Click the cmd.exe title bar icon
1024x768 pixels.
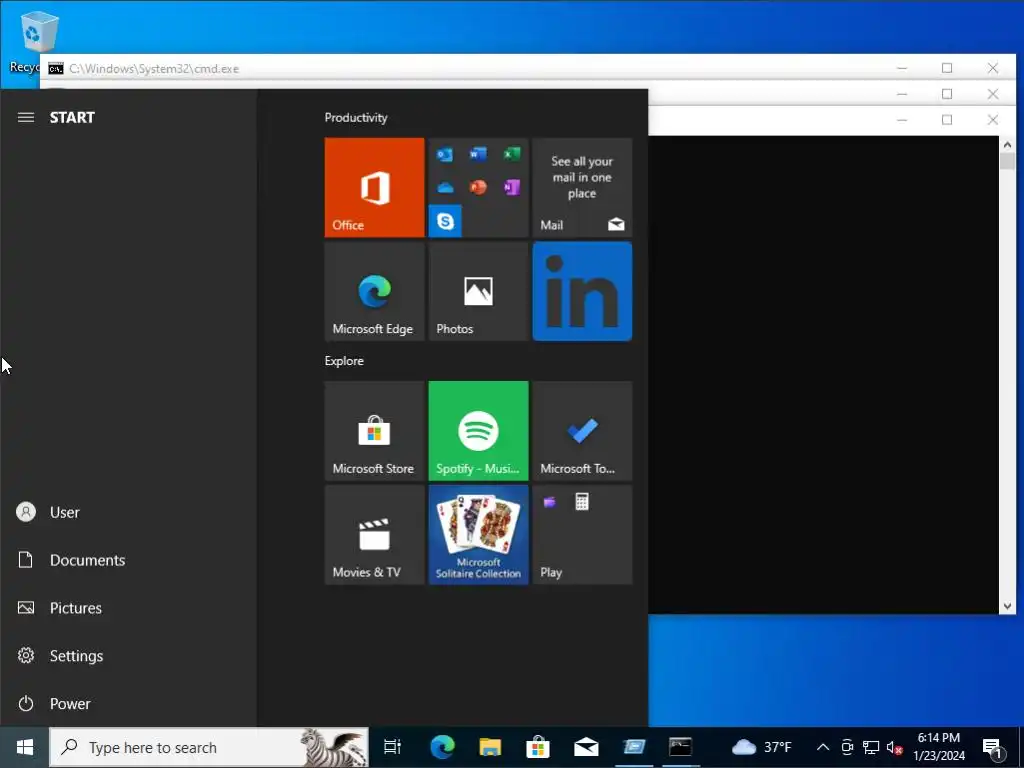[56, 69]
